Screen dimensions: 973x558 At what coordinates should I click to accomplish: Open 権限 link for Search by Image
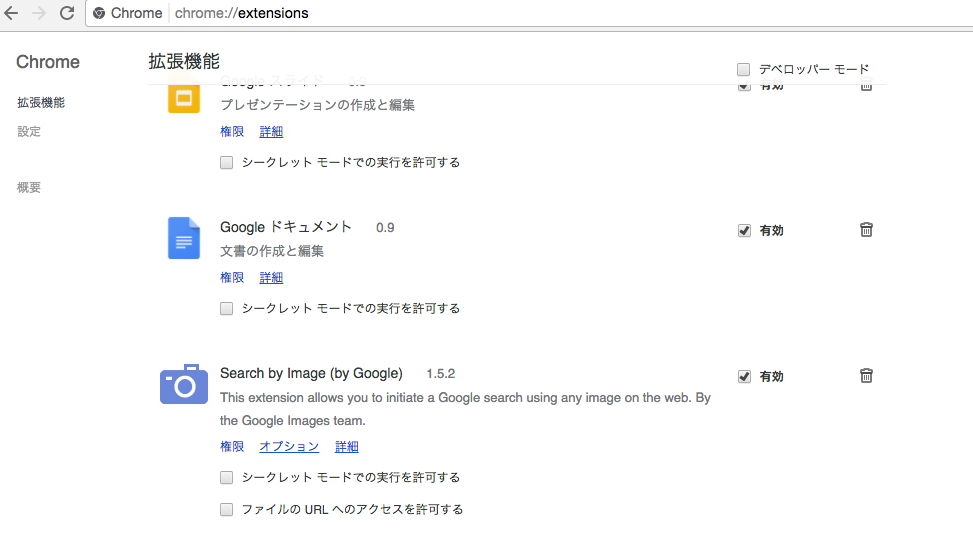[x=232, y=446]
